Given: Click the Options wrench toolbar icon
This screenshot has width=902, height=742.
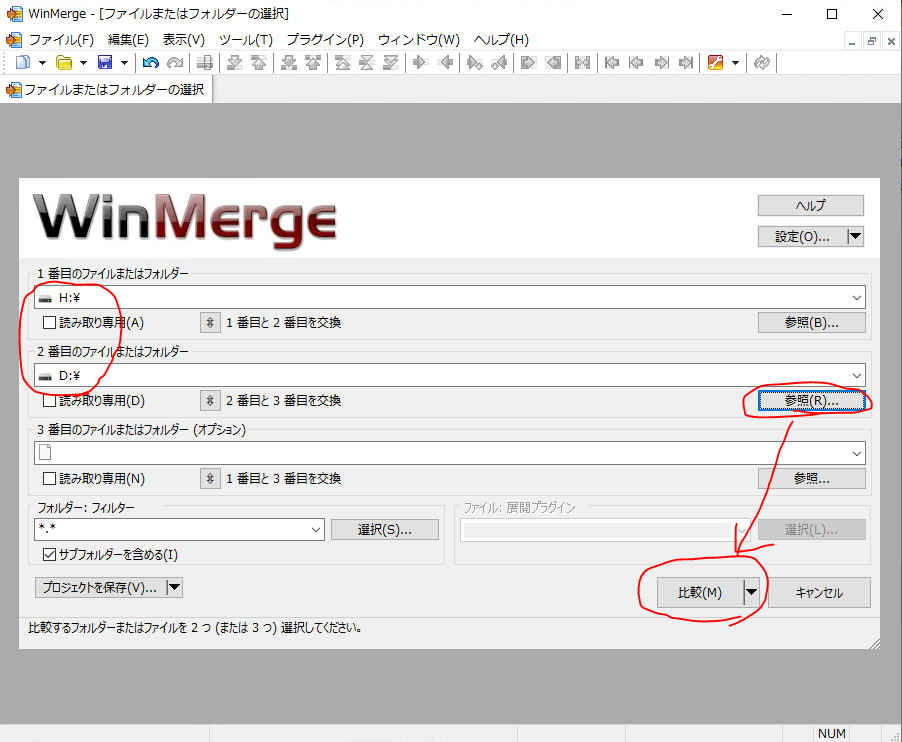Looking at the screenshot, I should tap(715, 62).
